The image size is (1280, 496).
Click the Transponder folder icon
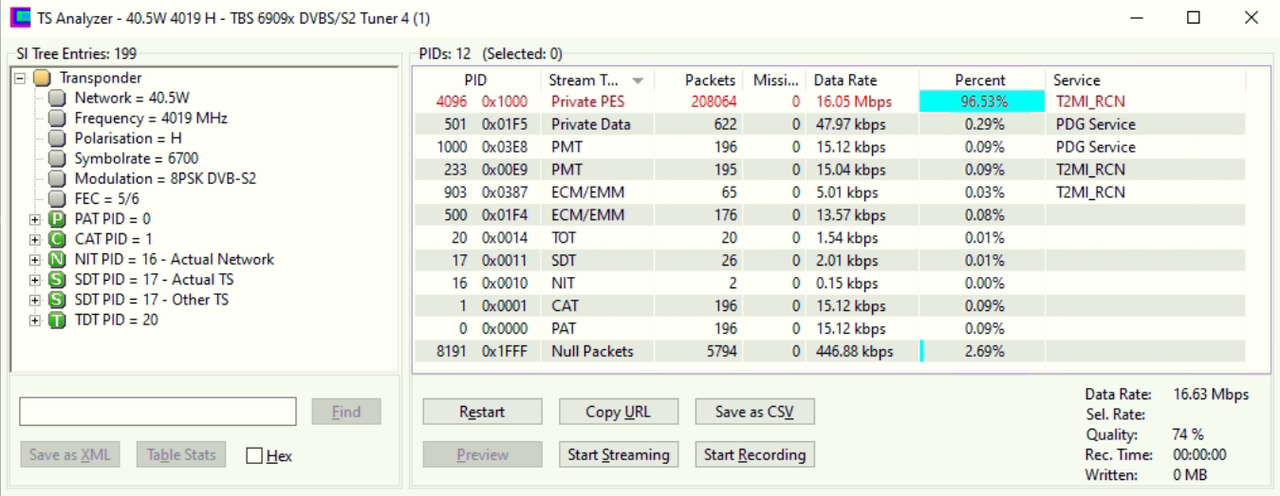coord(42,78)
